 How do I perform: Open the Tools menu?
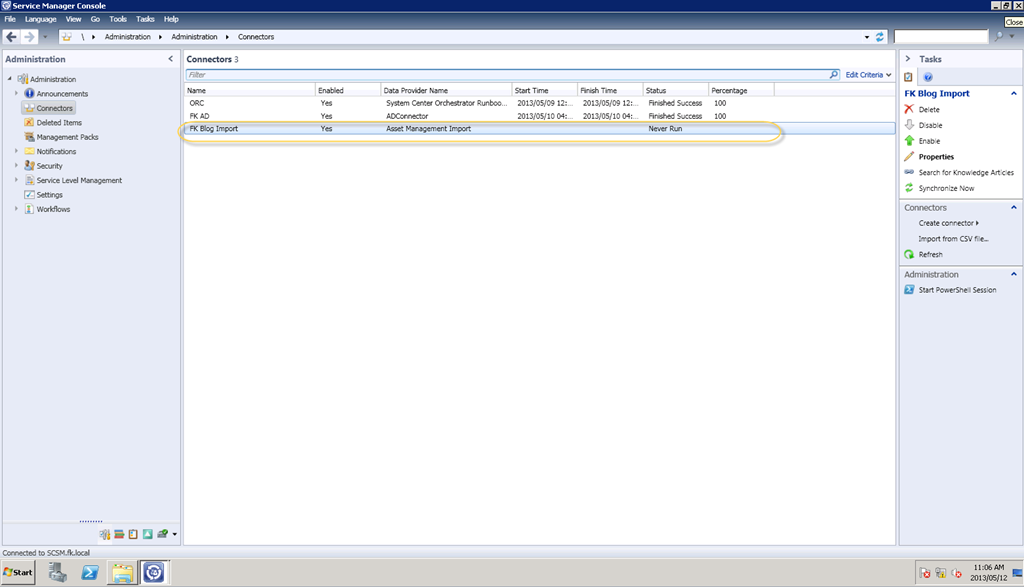(x=118, y=19)
